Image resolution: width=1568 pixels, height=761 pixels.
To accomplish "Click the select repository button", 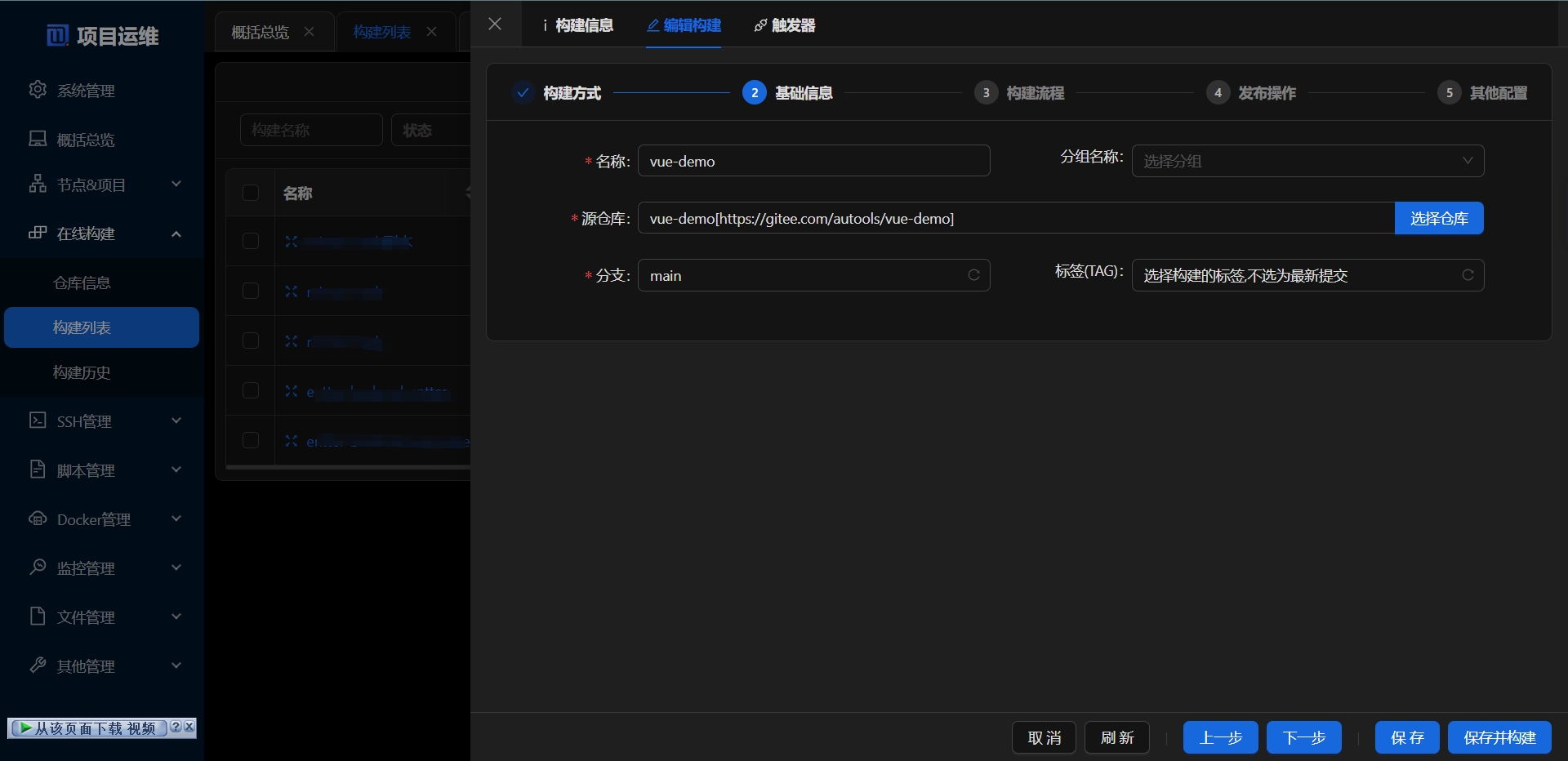I will point(1438,218).
